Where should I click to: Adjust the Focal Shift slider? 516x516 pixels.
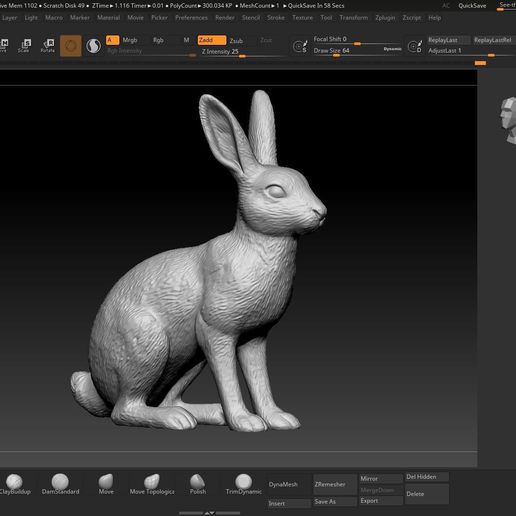point(357,40)
